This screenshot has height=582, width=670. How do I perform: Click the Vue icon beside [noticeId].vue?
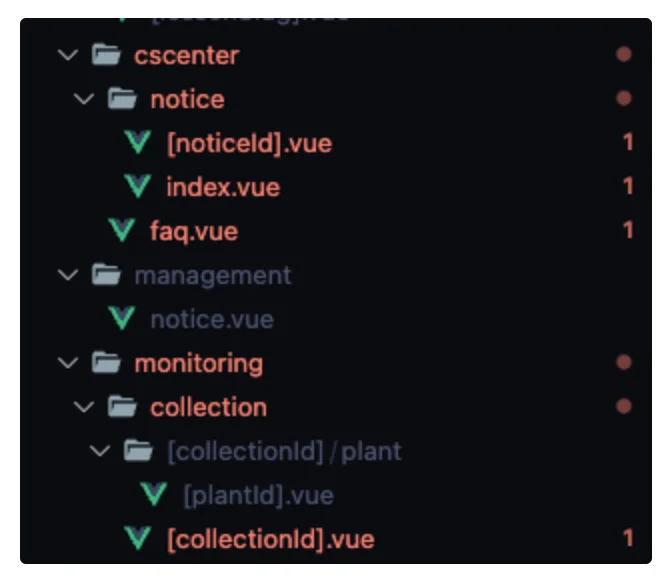pyautogui.click(x=138, y=143)
